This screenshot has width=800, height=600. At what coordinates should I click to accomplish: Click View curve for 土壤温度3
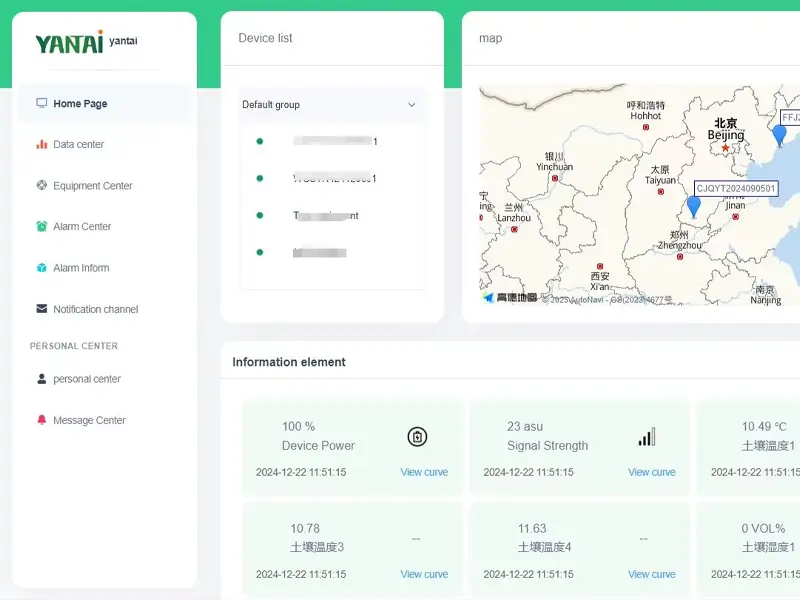click(424, 574)
